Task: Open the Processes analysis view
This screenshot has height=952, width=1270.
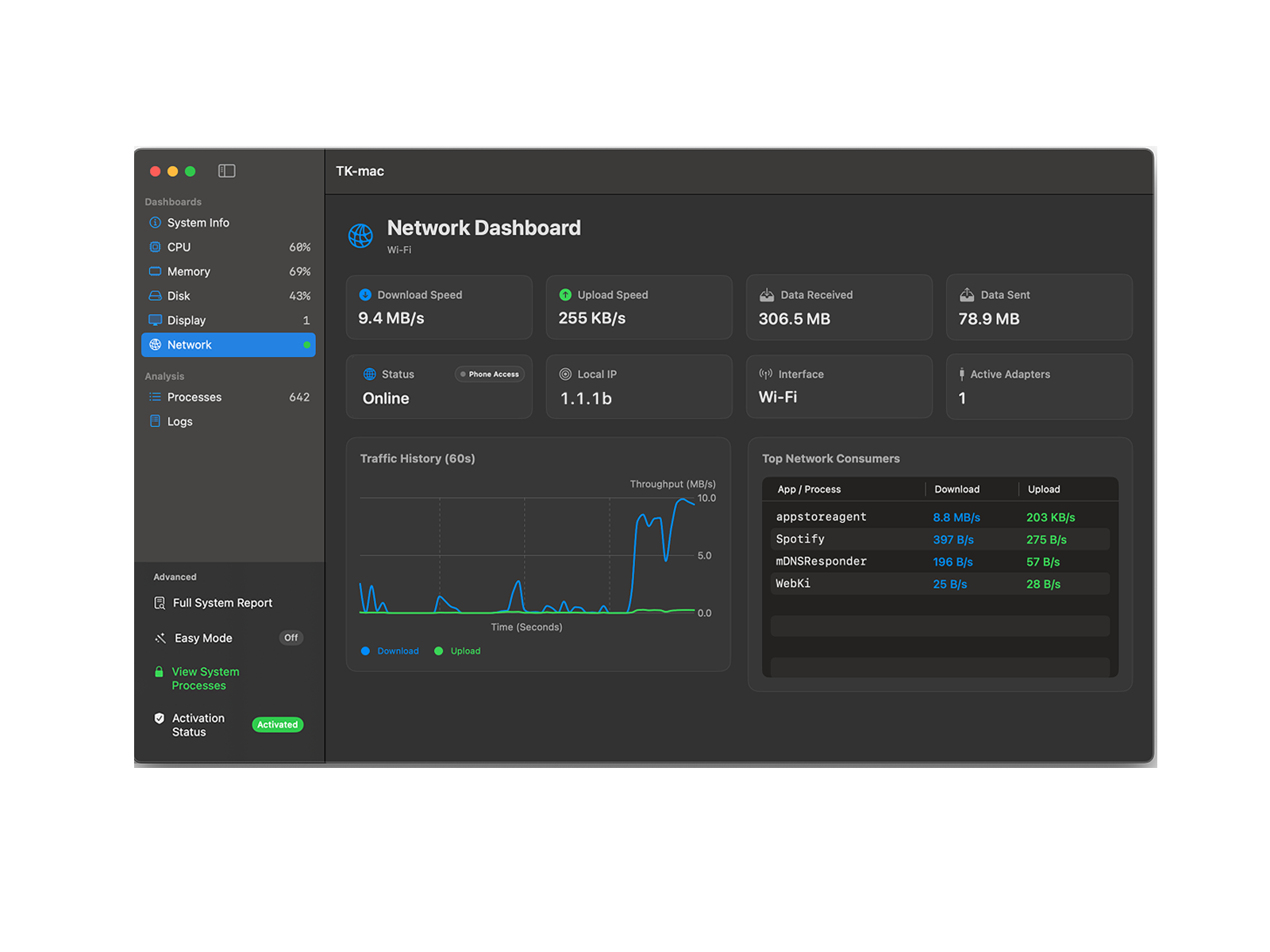Action: click(229, 397)
